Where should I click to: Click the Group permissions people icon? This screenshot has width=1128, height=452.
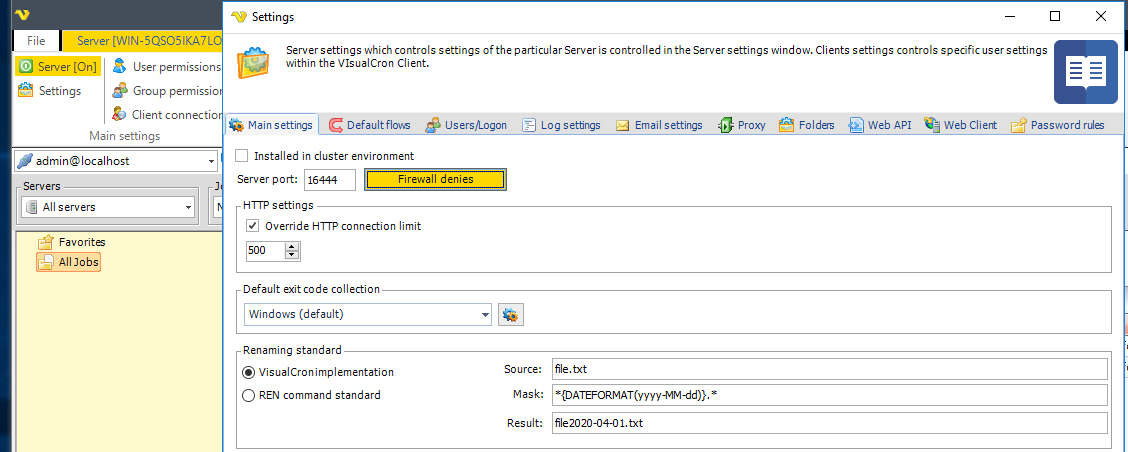pos(120,91)
